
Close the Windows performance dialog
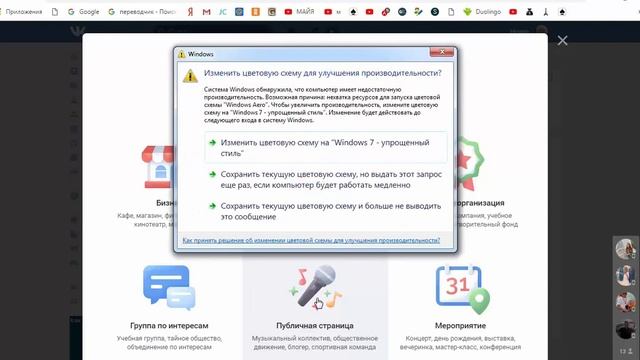click(442, 52)
